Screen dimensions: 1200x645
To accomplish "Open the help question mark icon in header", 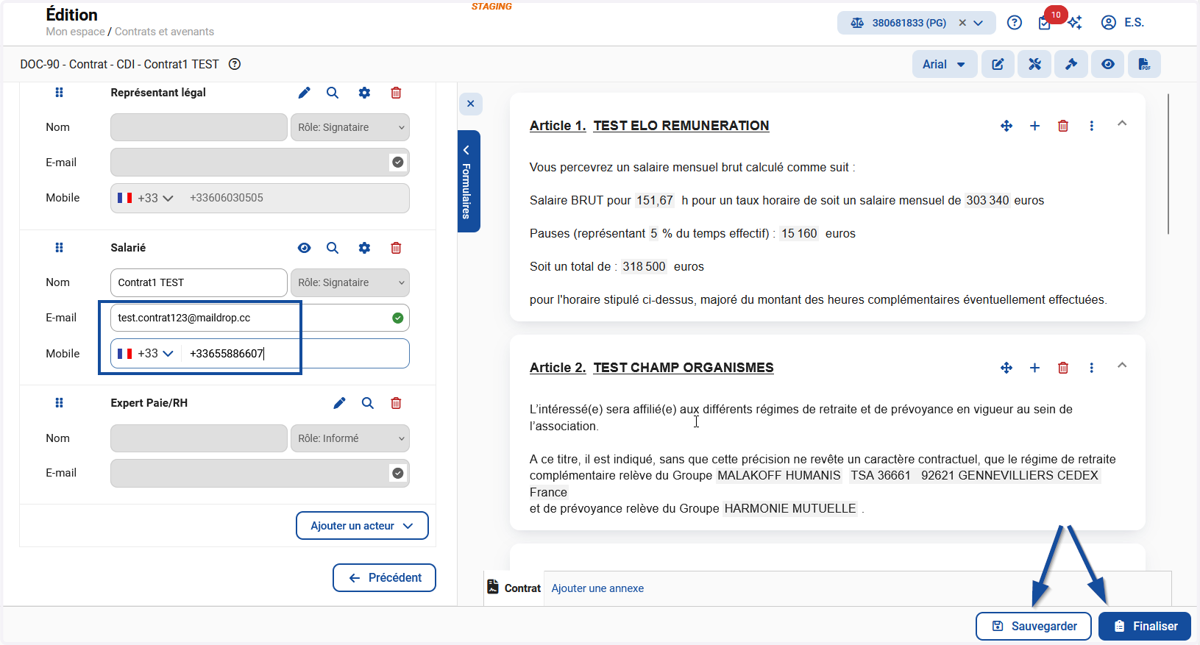I will coord(1014,23).
